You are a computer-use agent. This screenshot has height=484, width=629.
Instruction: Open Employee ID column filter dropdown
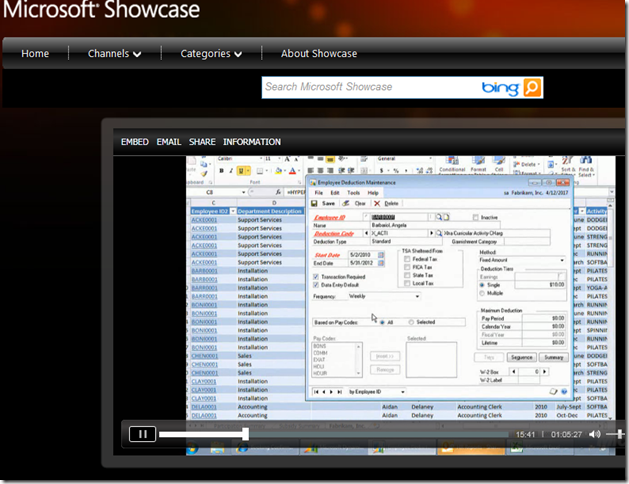[233, 211]
